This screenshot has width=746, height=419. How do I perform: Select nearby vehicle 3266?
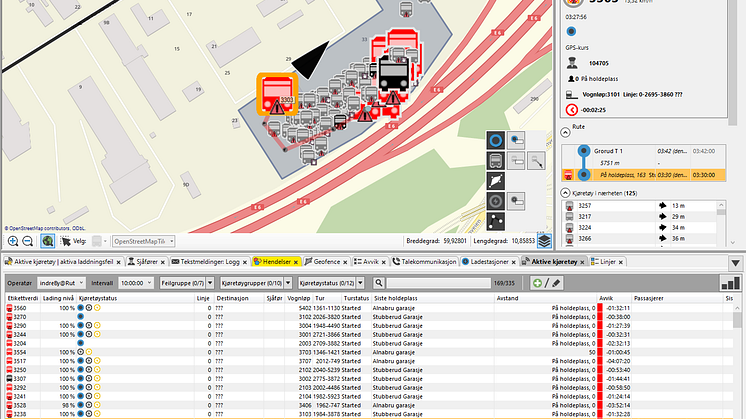[x=639, y=238]
